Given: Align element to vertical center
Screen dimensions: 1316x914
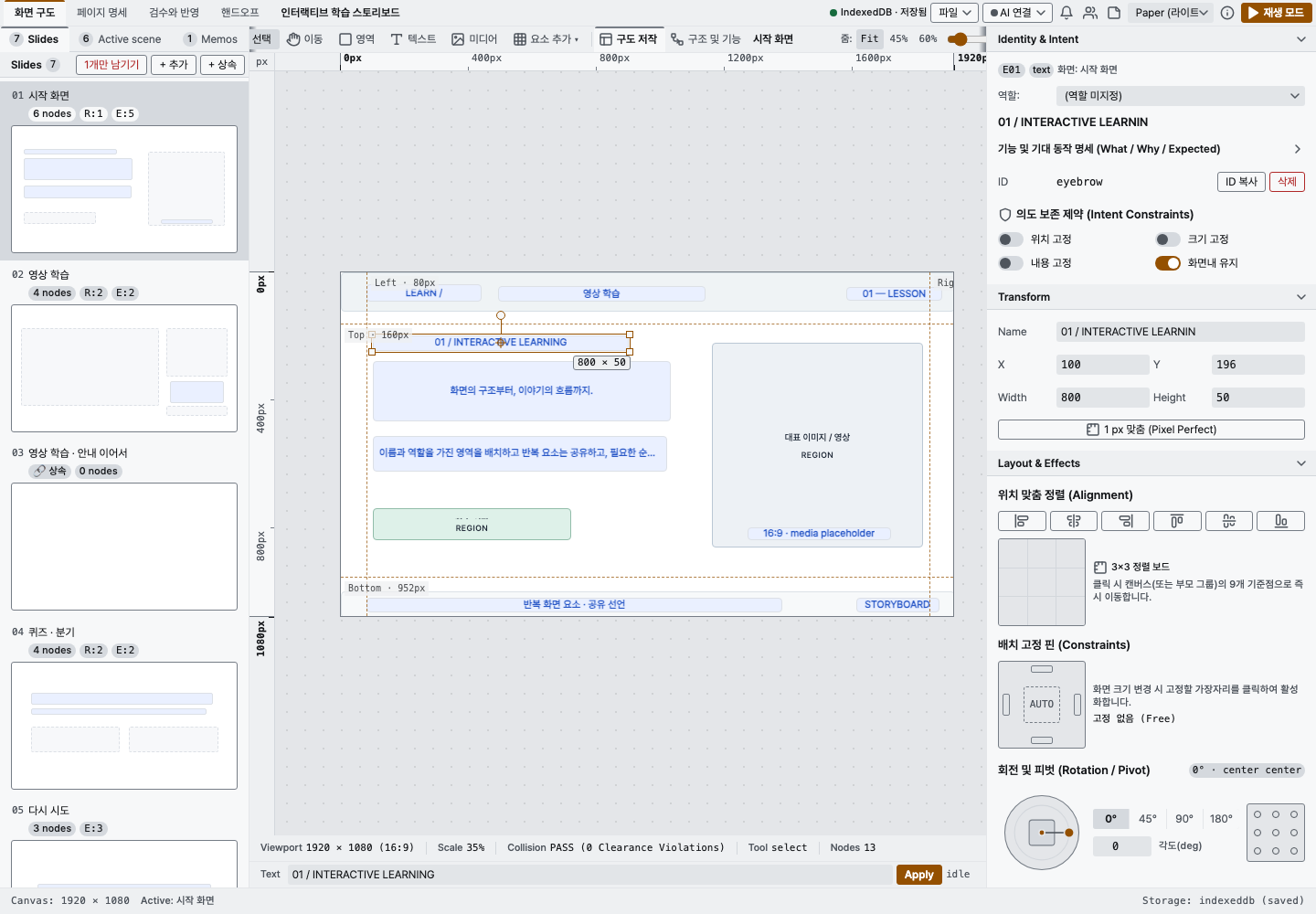Looking at the screenshot, I should [1229, 521].
